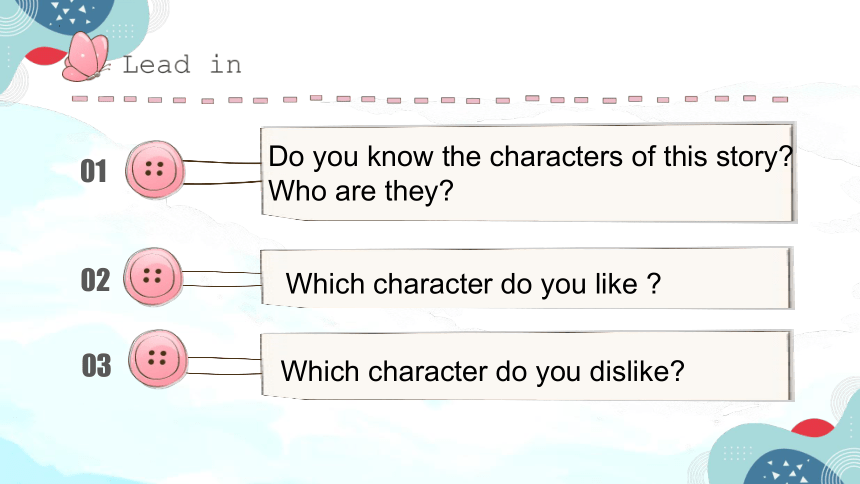Click the pink butterfly icon
This screenshot has height=484, width=860.
point(86,57)
